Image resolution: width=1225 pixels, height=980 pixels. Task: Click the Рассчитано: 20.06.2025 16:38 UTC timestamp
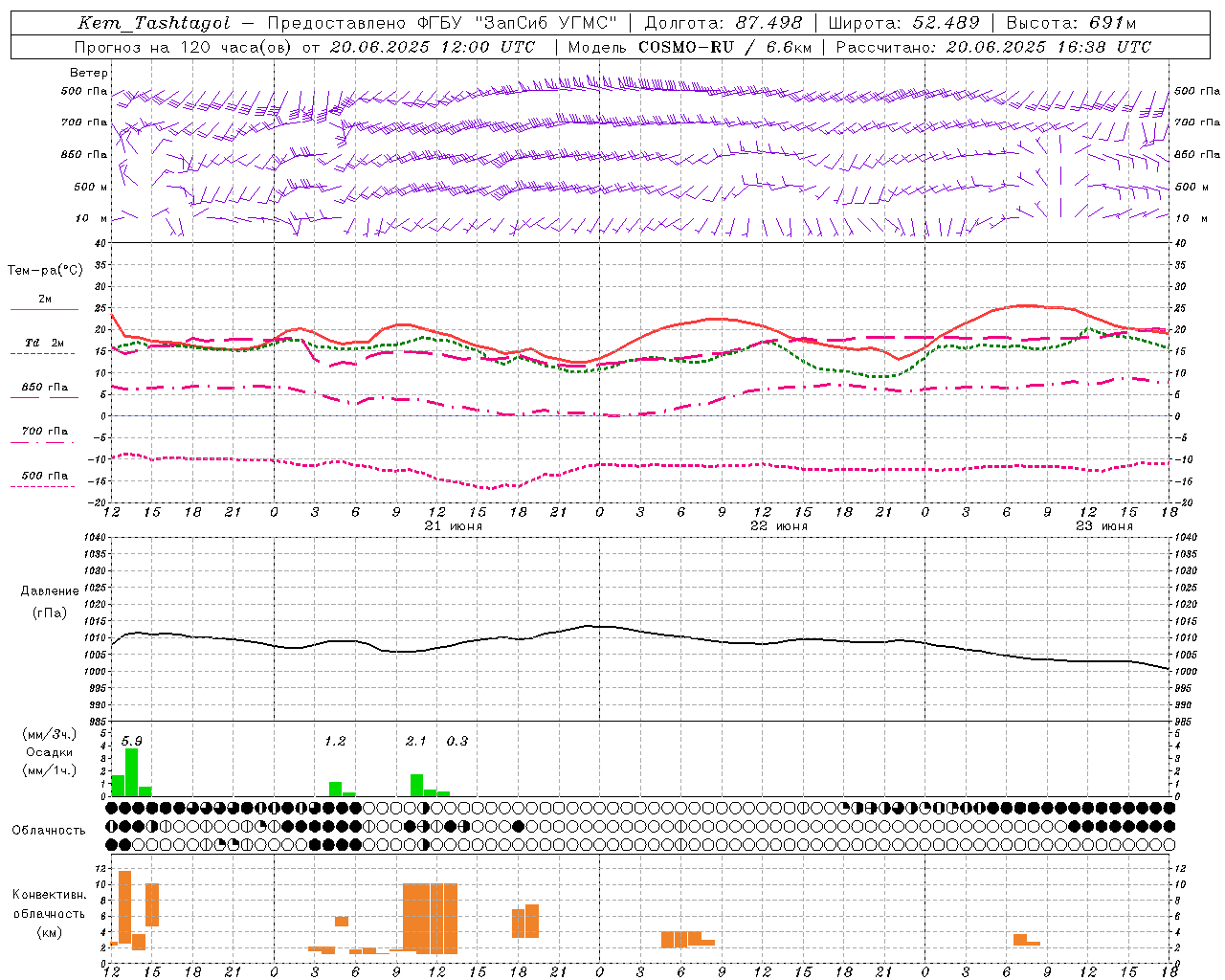993,47
